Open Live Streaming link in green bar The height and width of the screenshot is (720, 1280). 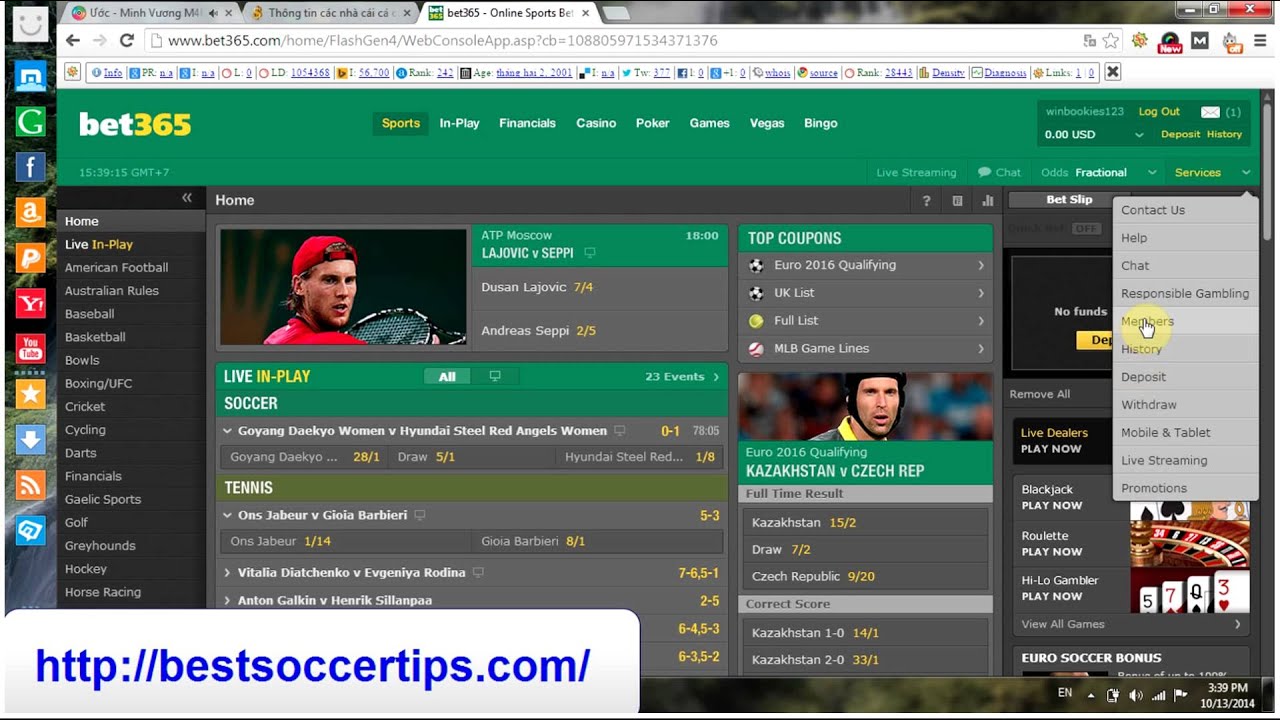(x=916, y=172)
